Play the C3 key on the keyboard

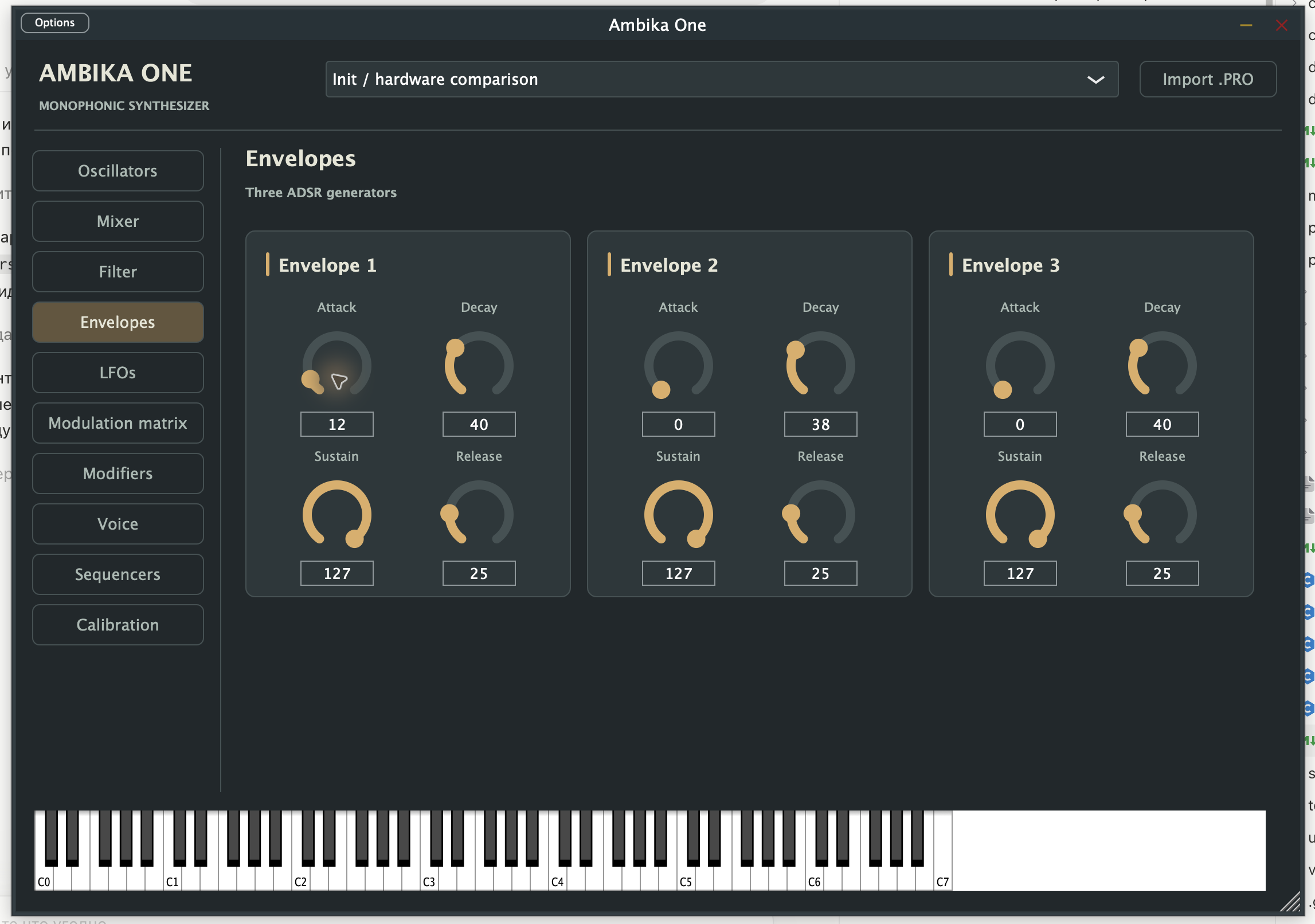(429, 877)
